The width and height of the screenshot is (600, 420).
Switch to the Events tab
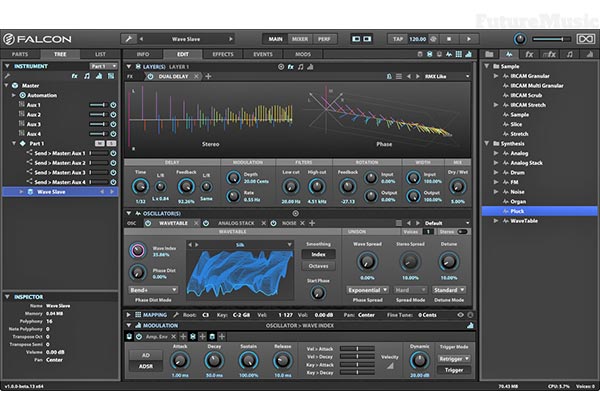263,54
